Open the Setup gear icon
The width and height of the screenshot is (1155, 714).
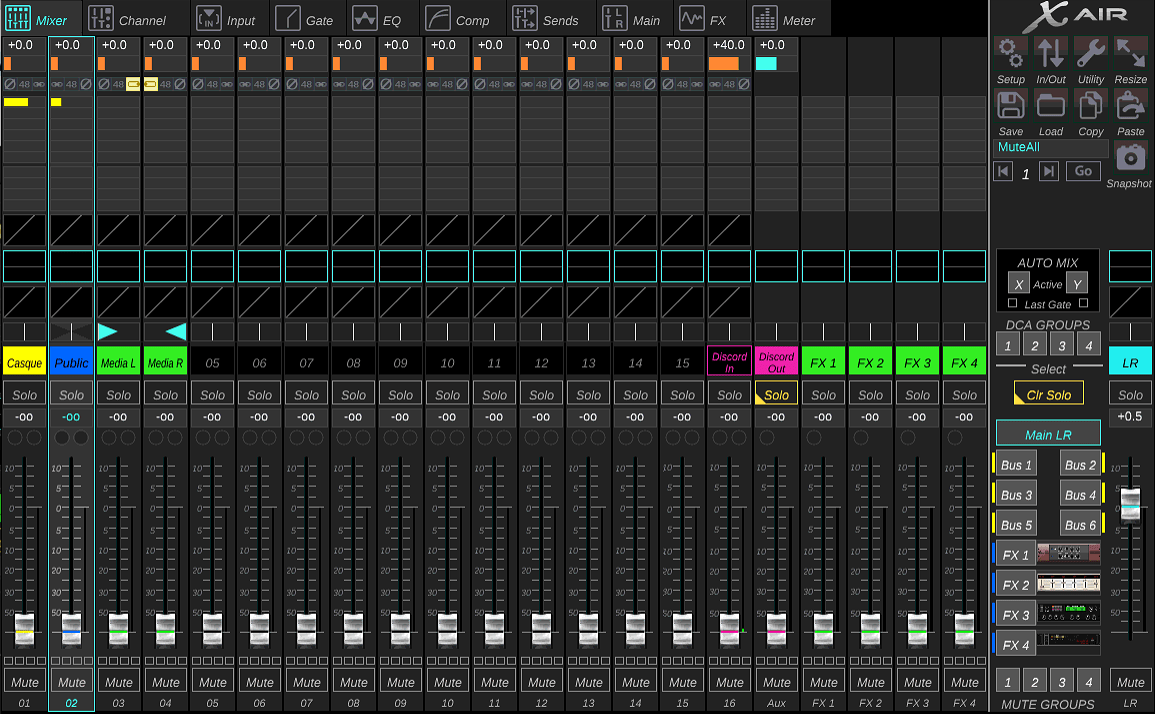[1011, 54]
